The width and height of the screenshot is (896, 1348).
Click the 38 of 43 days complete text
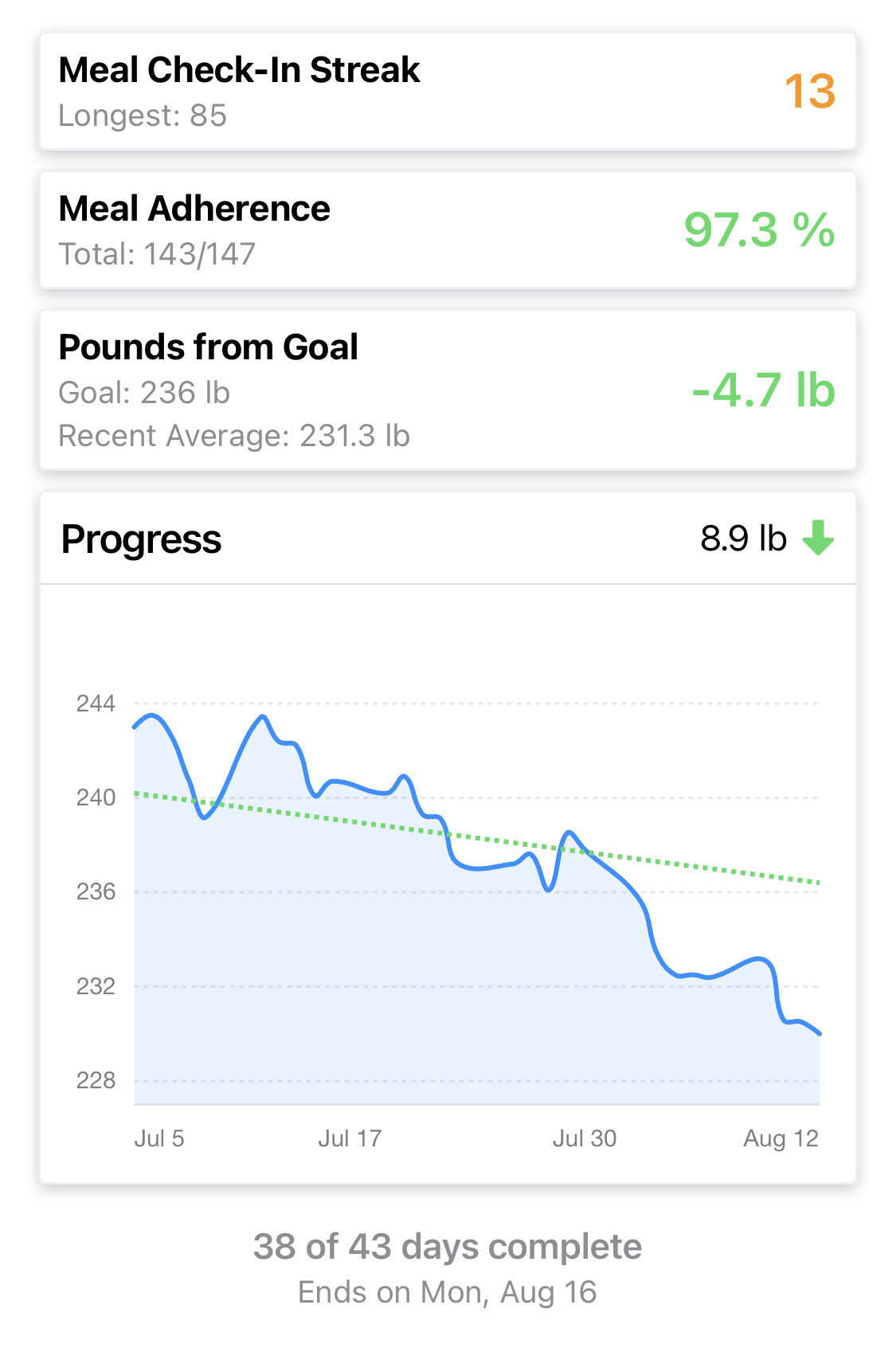[x=448, y=1247]
